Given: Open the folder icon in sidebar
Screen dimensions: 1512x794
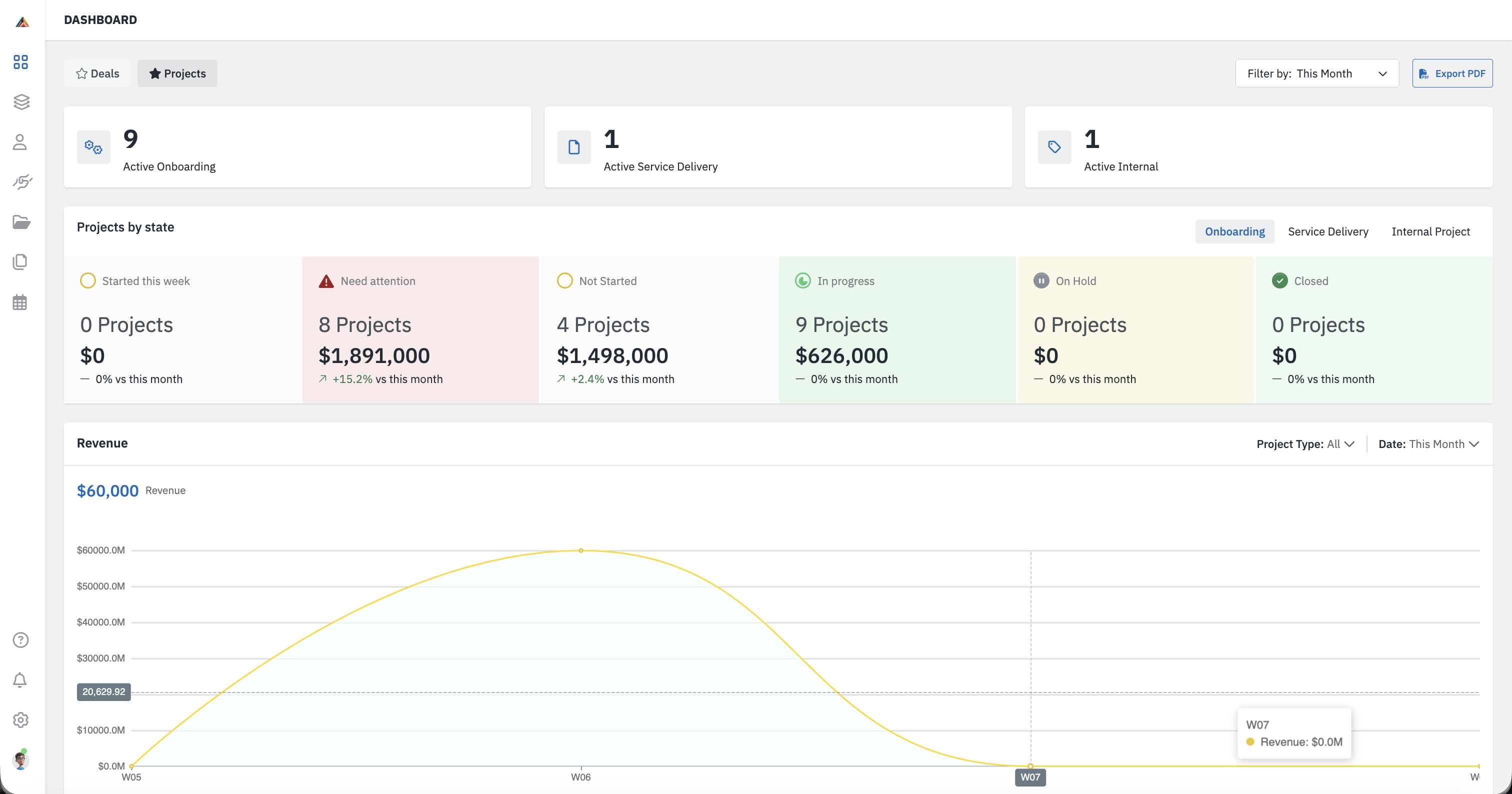Looking at the screenshot, I should pos(21,222).
